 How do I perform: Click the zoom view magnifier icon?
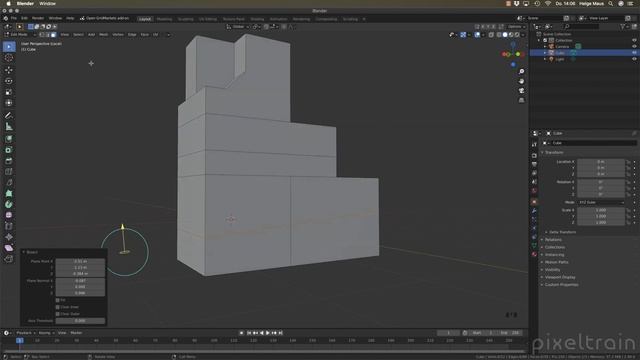tap(521, 72)
